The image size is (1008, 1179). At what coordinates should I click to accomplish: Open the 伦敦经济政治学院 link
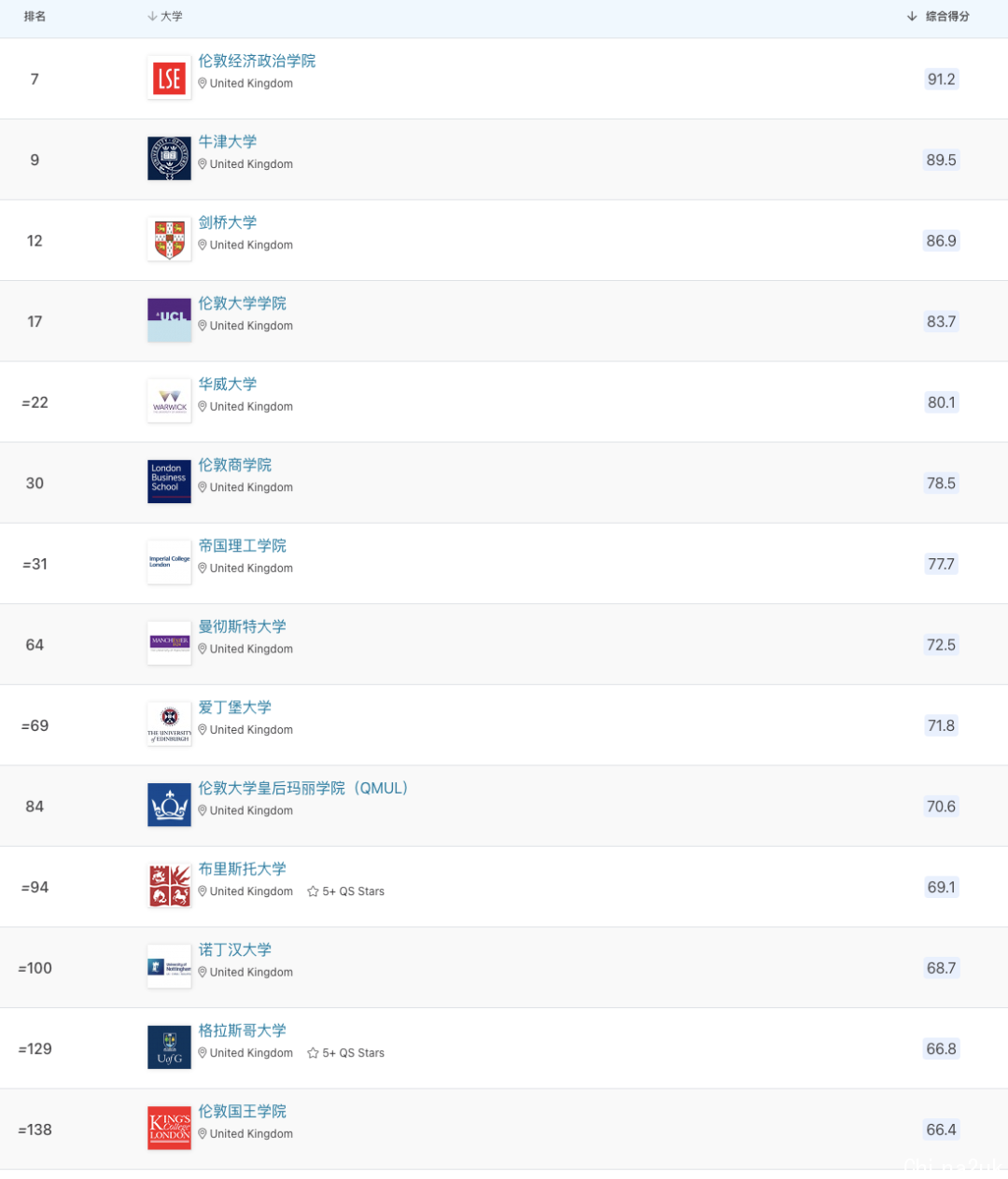(257, 61)
